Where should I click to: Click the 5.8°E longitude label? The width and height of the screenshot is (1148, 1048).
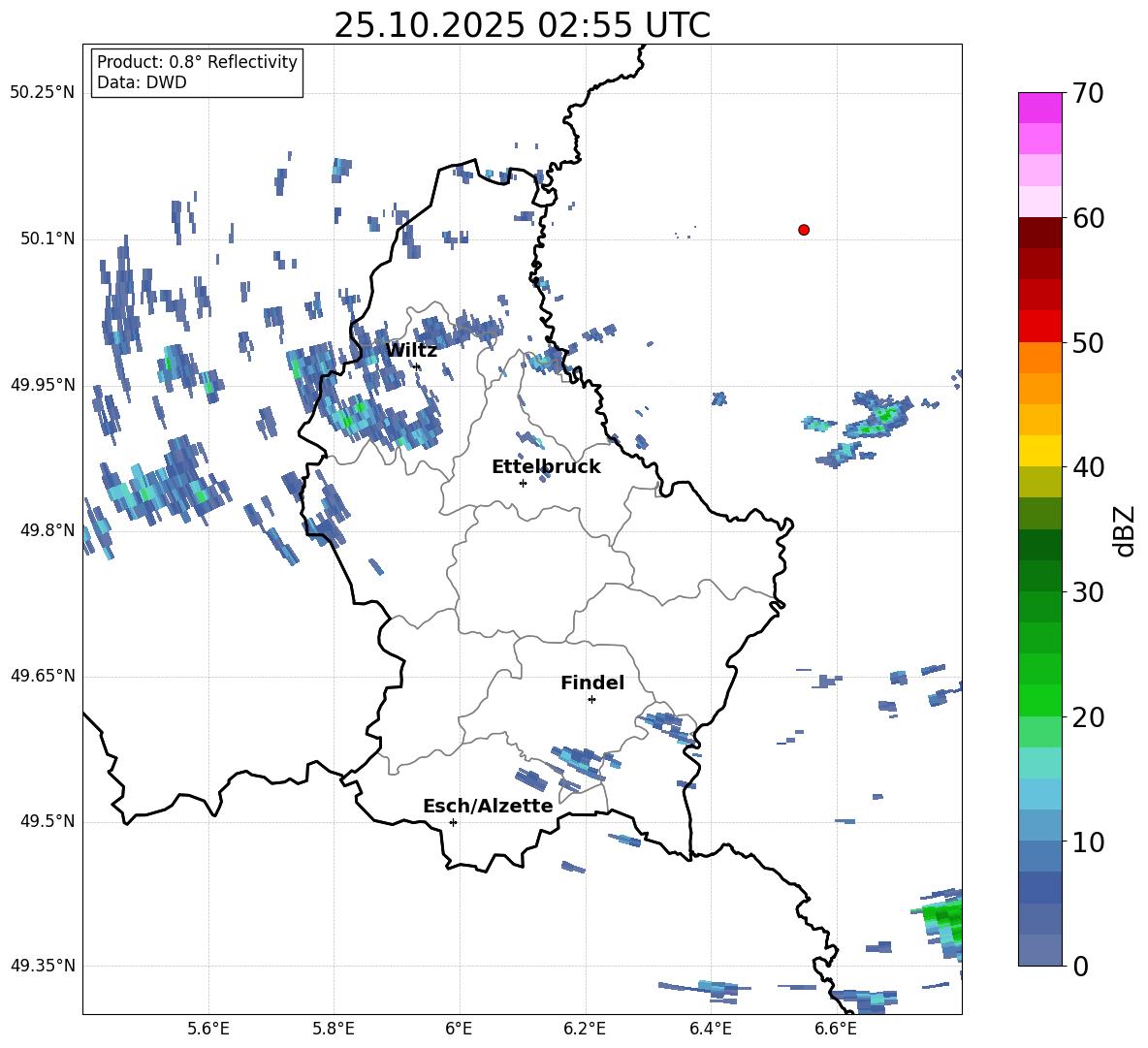coord(334,1029)
